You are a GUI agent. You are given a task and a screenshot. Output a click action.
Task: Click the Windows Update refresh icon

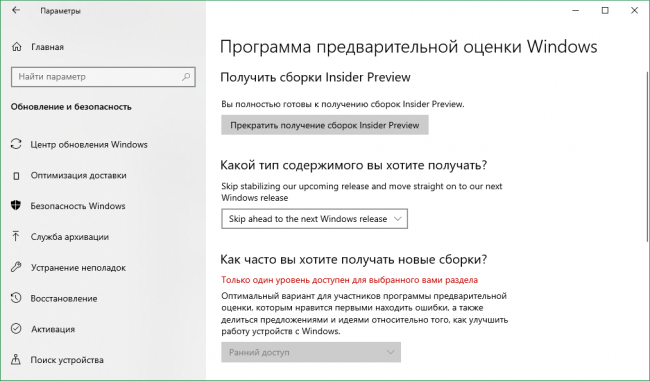click(16, 144)
